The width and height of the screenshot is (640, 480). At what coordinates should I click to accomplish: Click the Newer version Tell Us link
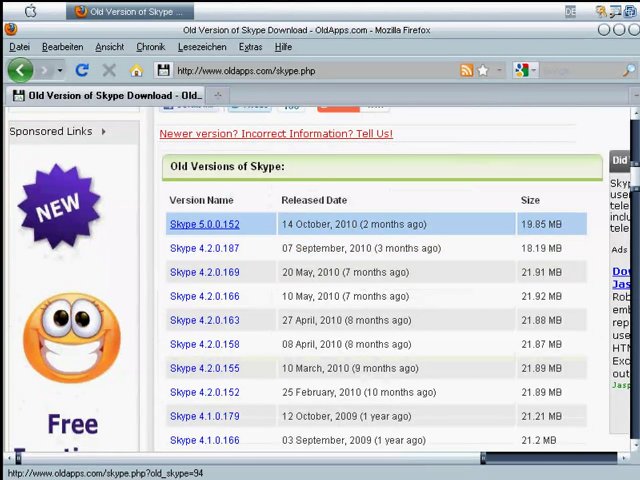pyautogui.click(x=276, y=133)
